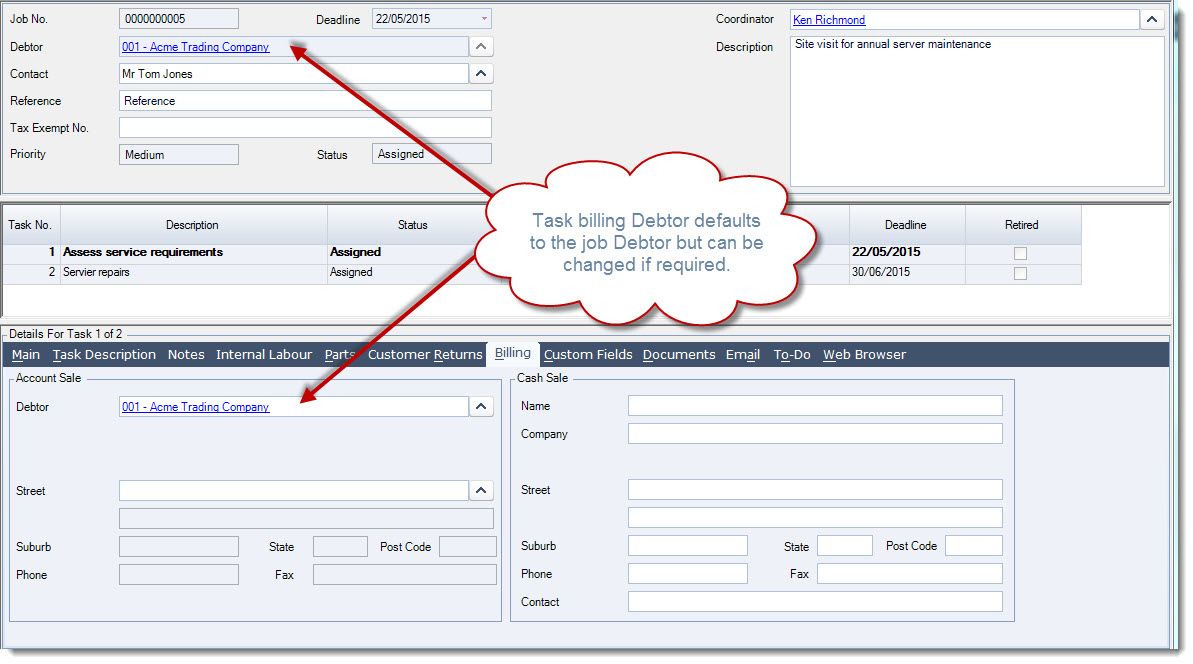1193x664 pixels.
Task: Click Account Sale Suburb field
Action: pyautogui.click(x=179, y=546)
